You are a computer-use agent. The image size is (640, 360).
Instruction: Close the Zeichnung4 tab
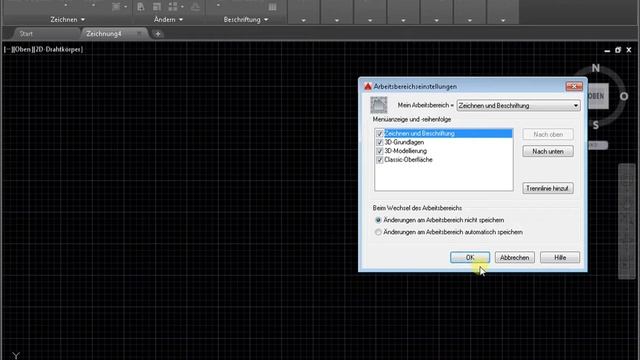[x=139, y=34]
